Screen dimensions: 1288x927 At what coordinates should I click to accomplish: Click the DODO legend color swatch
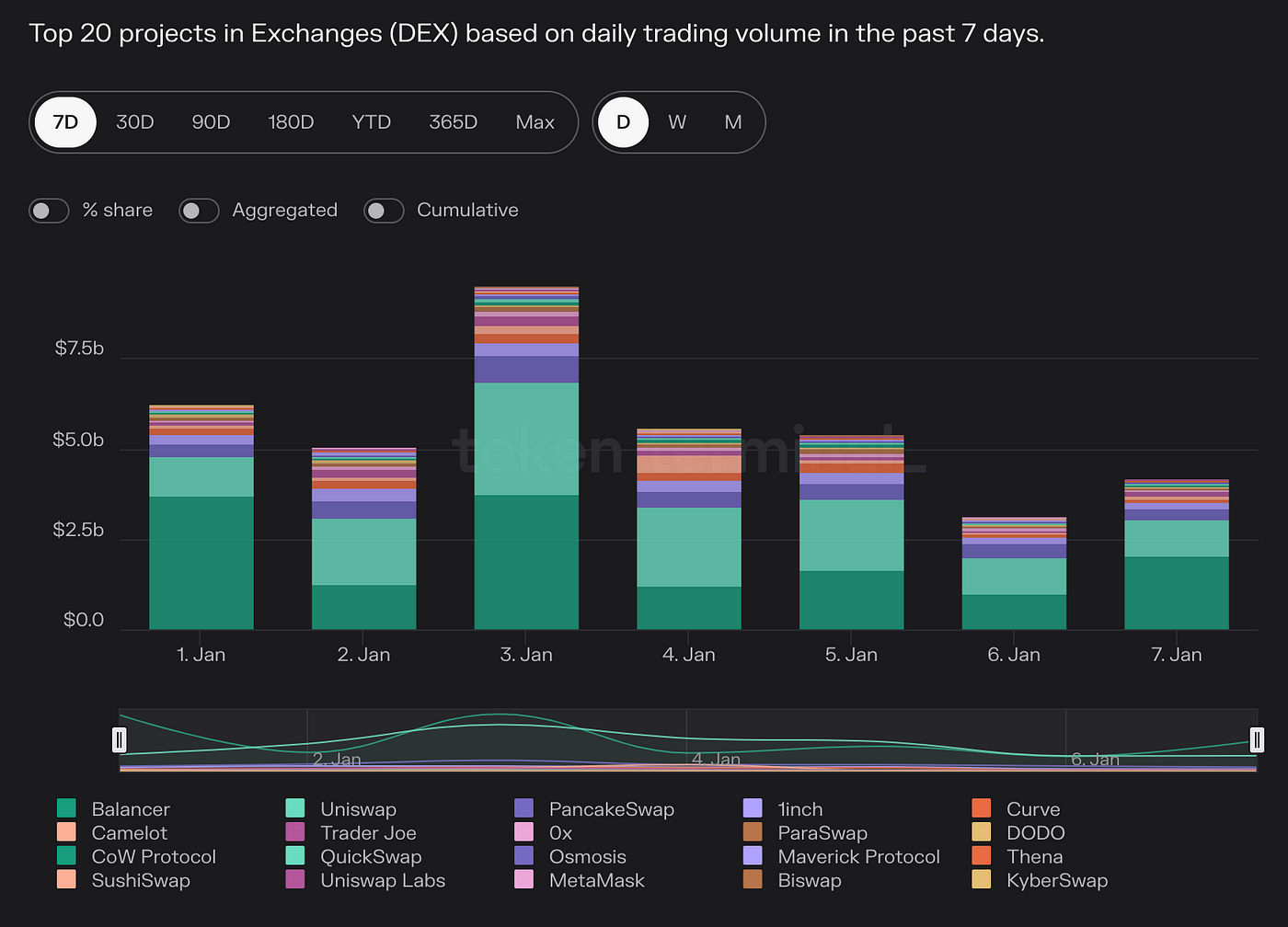982,832
